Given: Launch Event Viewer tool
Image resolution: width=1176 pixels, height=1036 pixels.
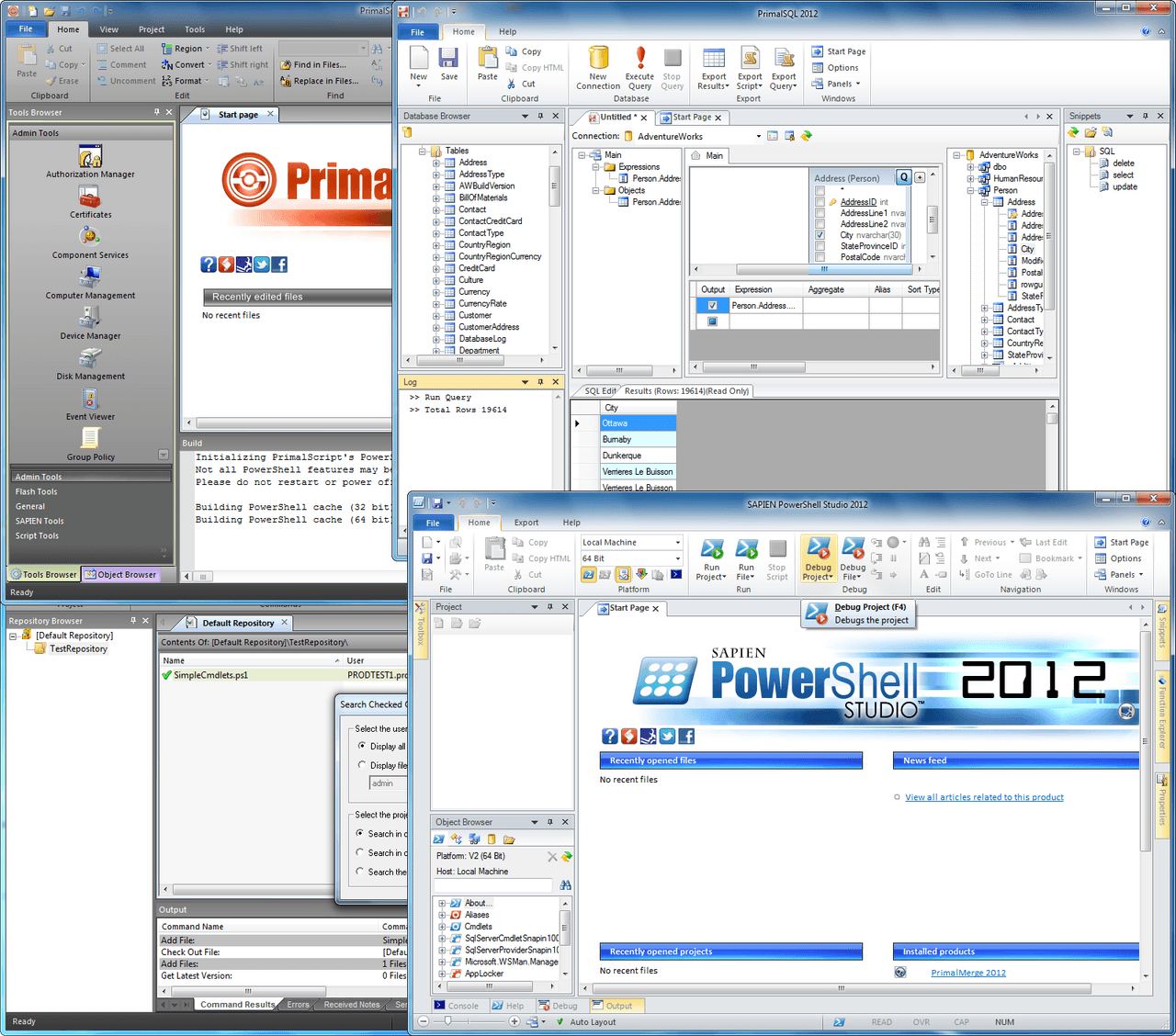Looking at the screenshot, I should click(x=90, y=404).
